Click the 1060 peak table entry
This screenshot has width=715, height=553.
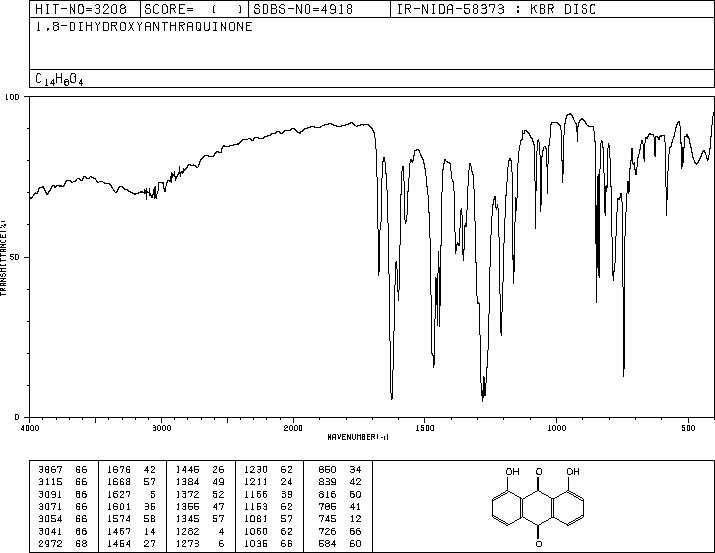coord(268,532)
